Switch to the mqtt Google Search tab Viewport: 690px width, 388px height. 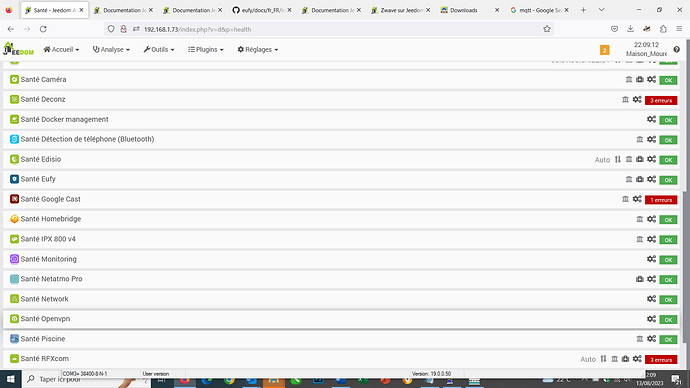click(539, 10)
